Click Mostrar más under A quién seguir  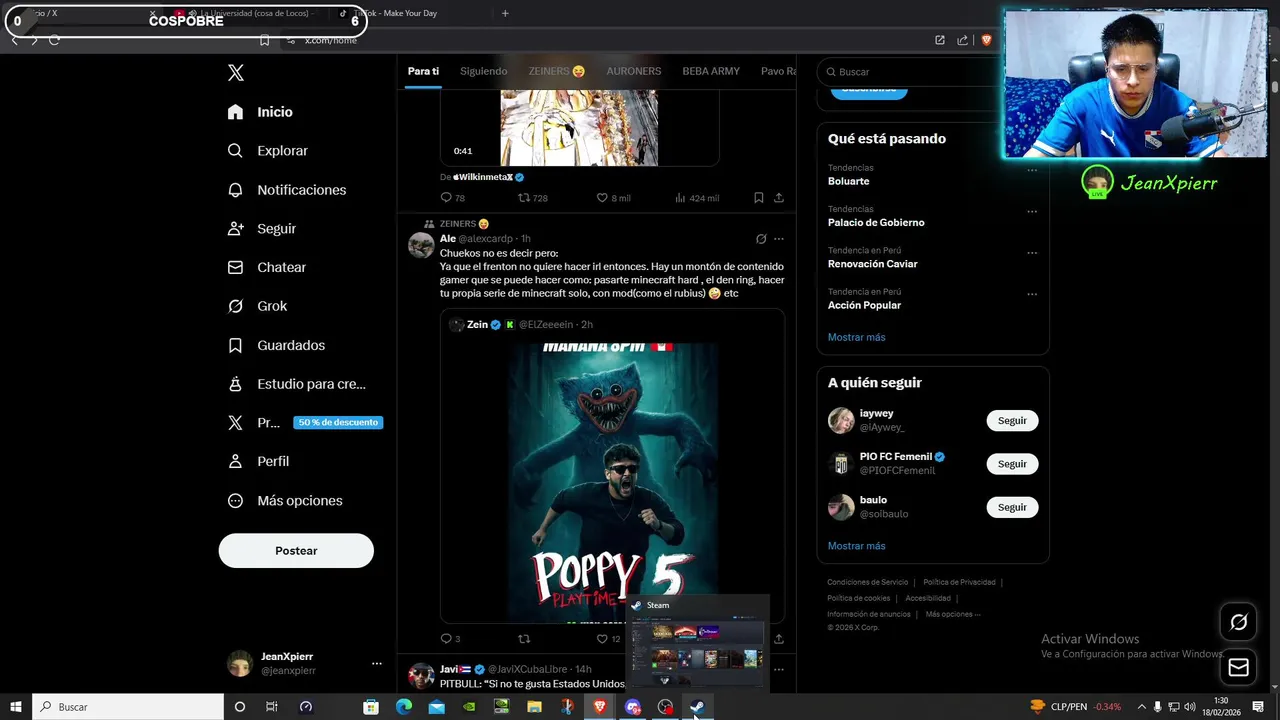pyautogui.click(x=857, y=546)
